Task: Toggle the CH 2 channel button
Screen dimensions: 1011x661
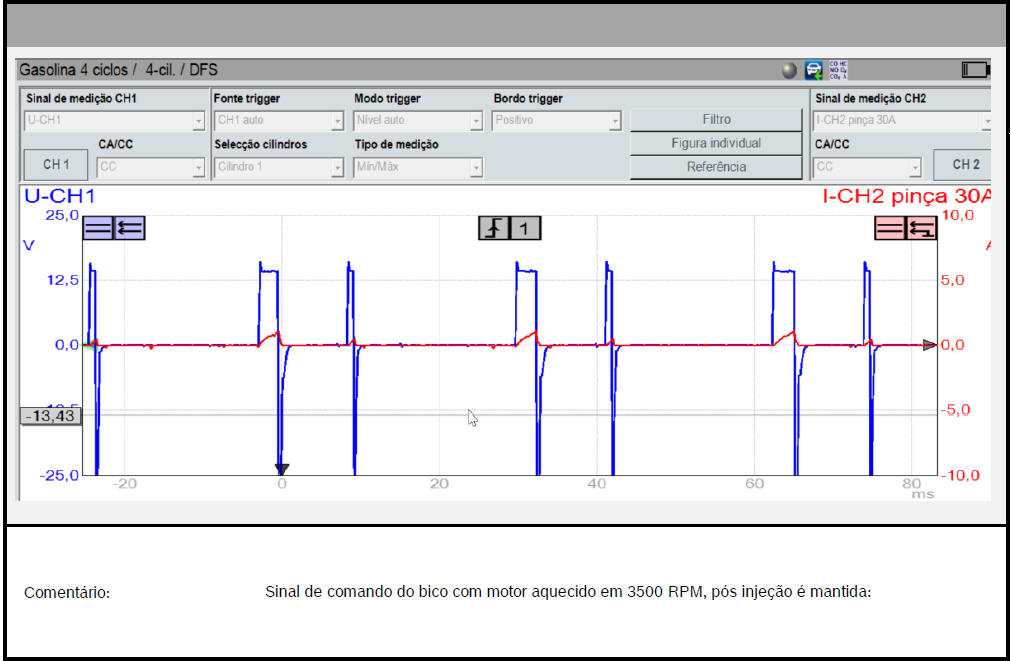Action: pyautogui.click(x=965, y=165)
